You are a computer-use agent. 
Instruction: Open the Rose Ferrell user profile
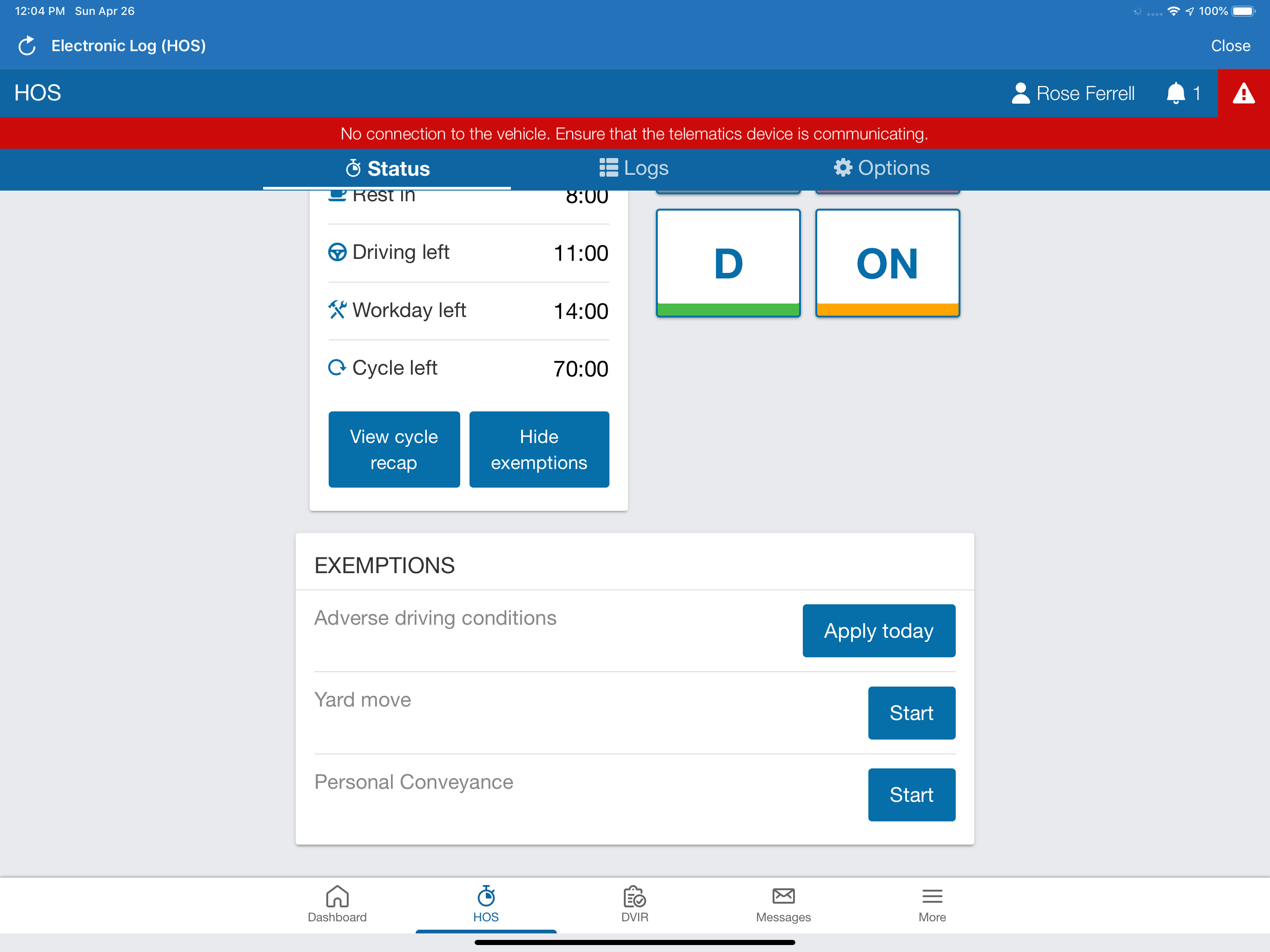click(x=1073, y=93)
